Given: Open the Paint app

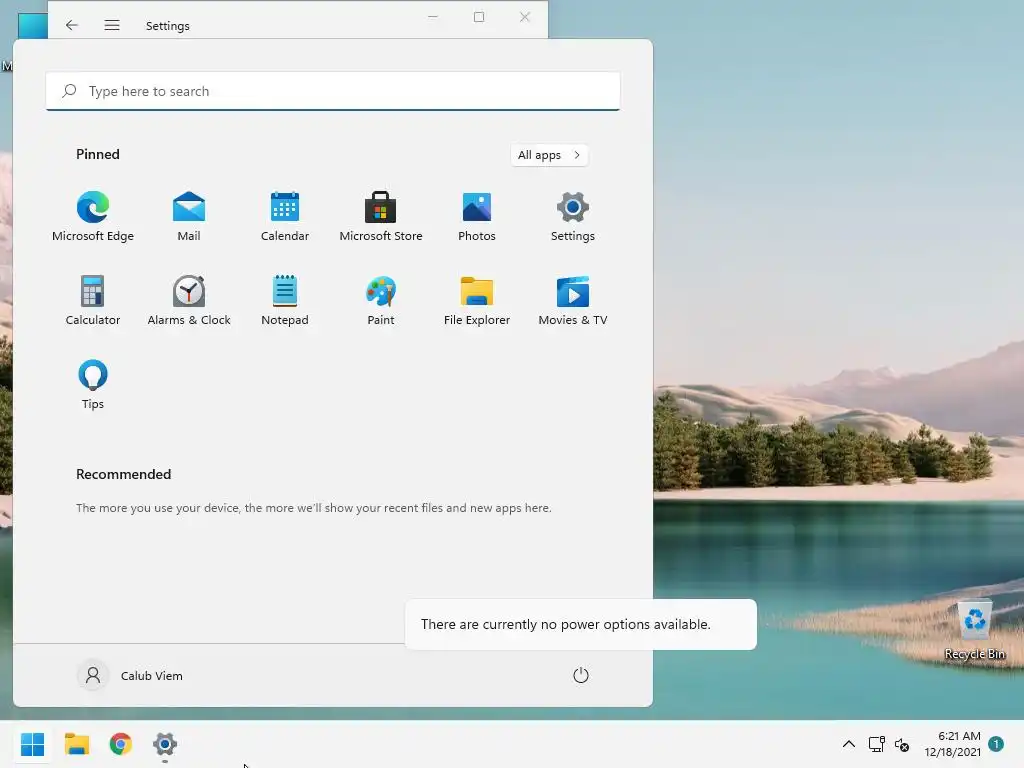Looking at the screenshot, I should 381,301.
